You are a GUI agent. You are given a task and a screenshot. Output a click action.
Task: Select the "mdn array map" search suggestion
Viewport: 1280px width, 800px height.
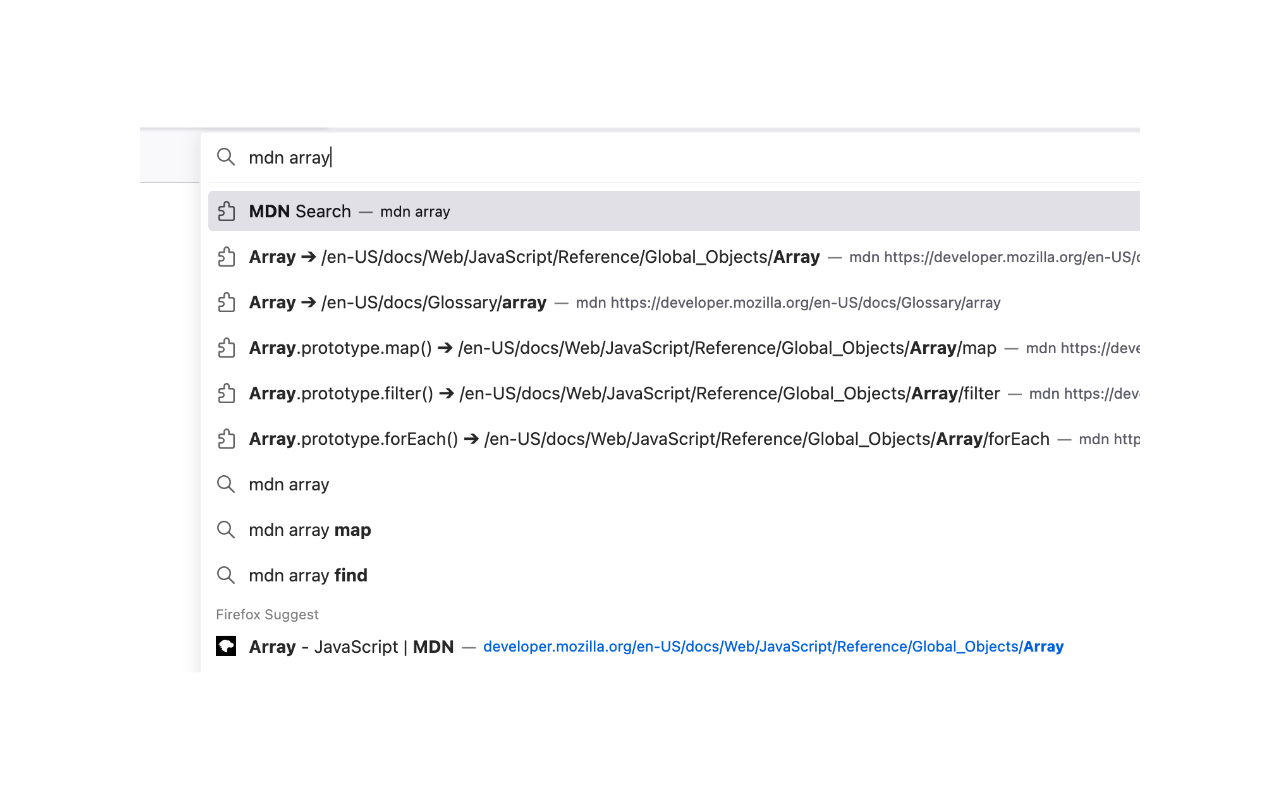point(674,530)
